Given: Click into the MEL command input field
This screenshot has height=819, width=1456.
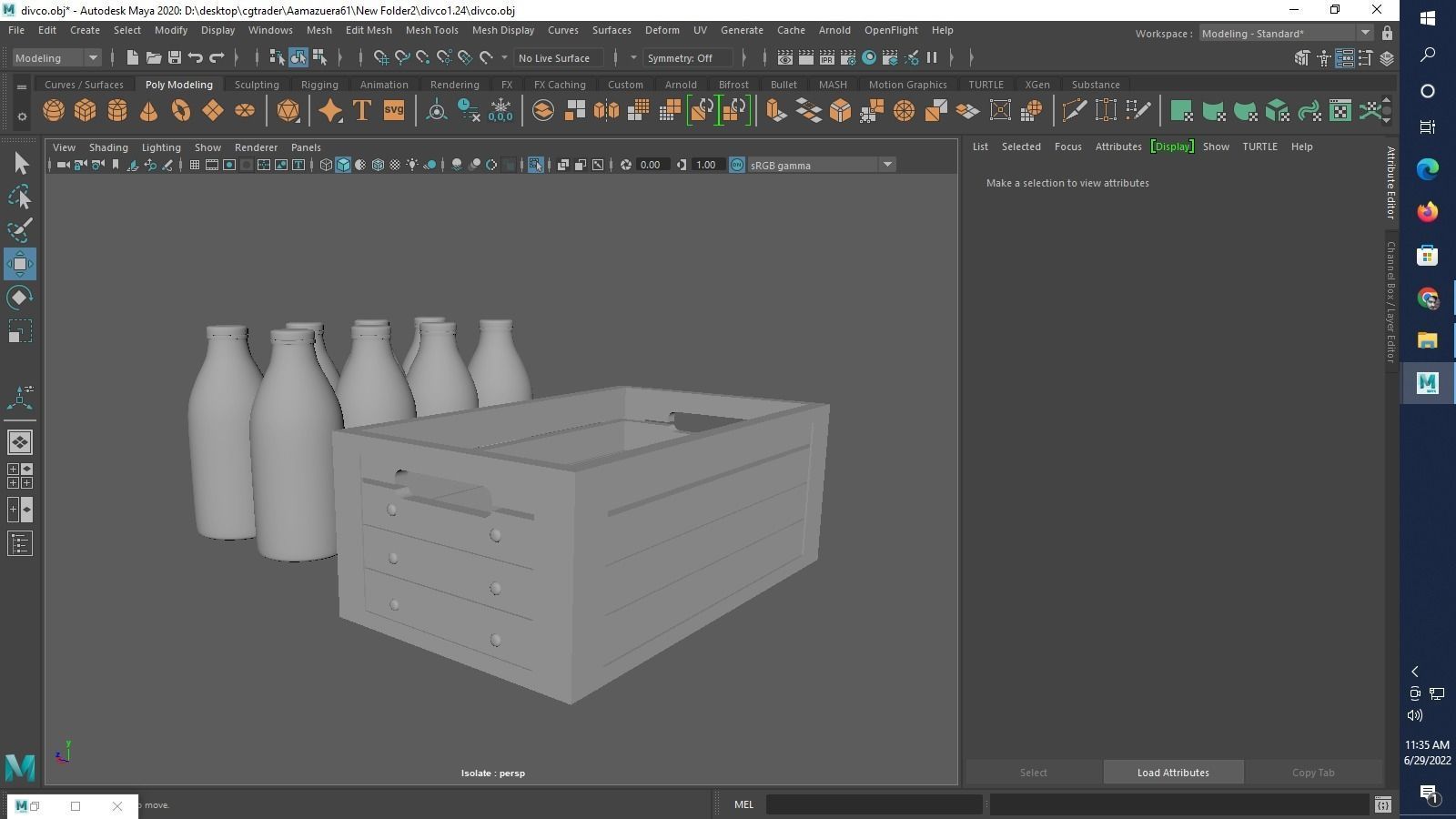Looking at the screenshot, I should click(x=875, y=804).
